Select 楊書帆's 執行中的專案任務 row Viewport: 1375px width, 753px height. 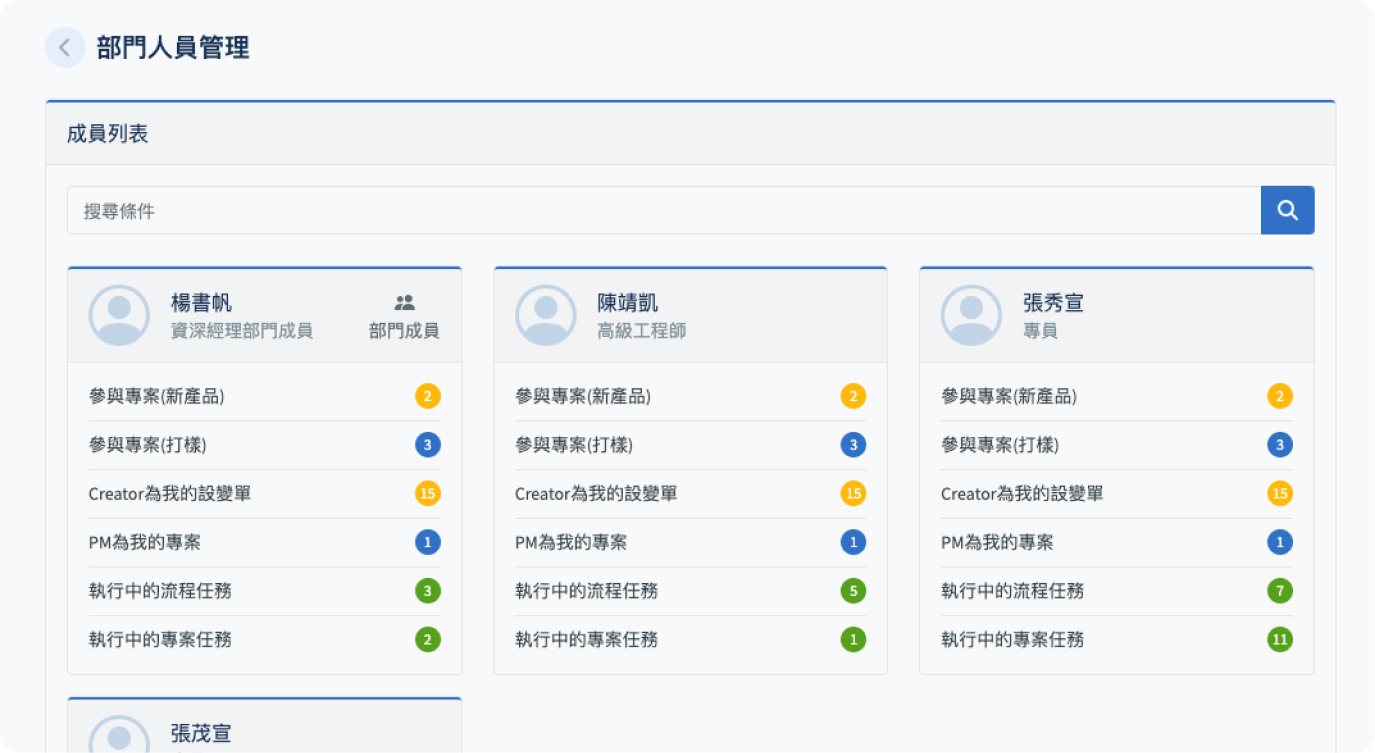[x=160, y=639]
